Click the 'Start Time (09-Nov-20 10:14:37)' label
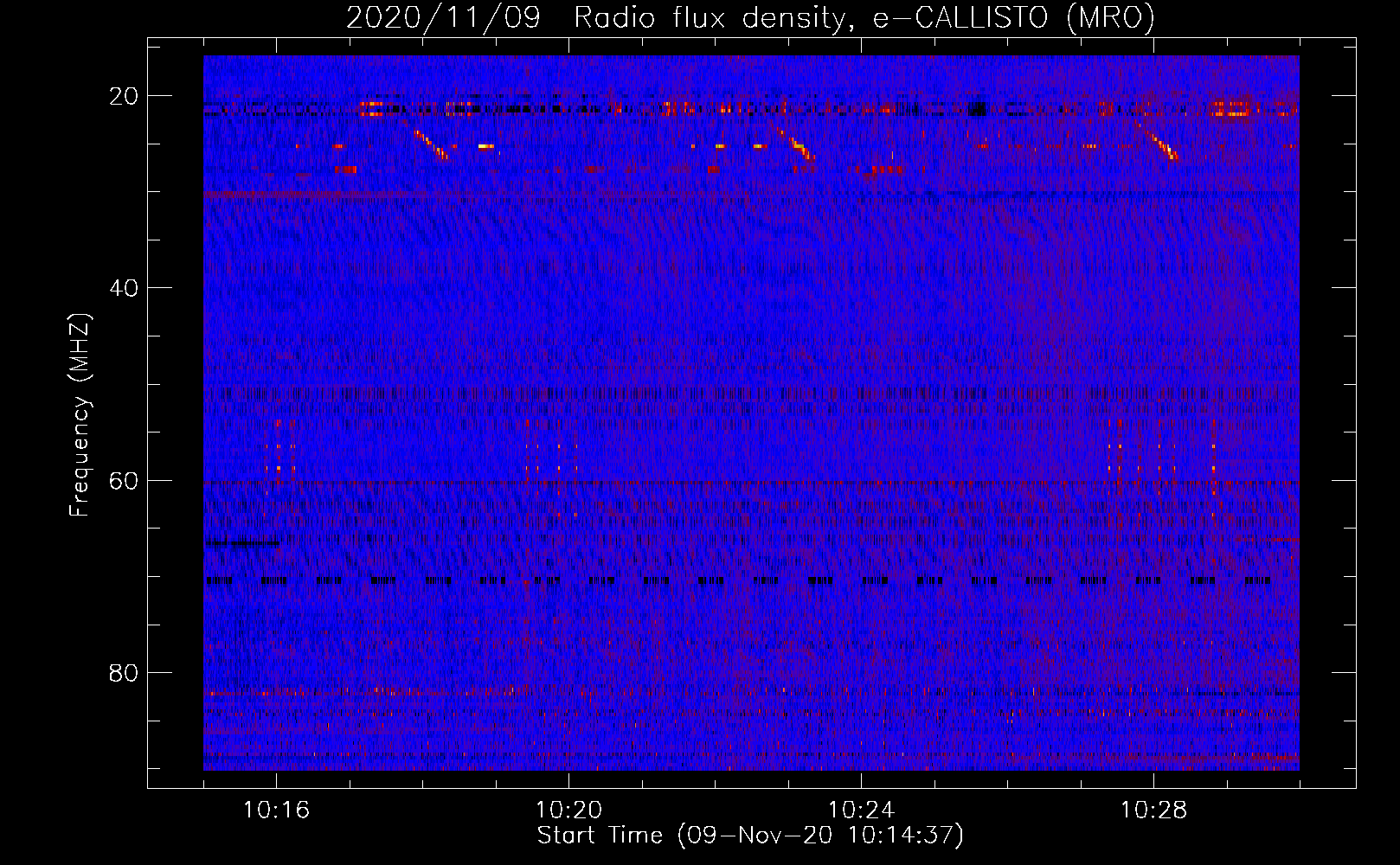1400x865 pixels. (750, 836)
